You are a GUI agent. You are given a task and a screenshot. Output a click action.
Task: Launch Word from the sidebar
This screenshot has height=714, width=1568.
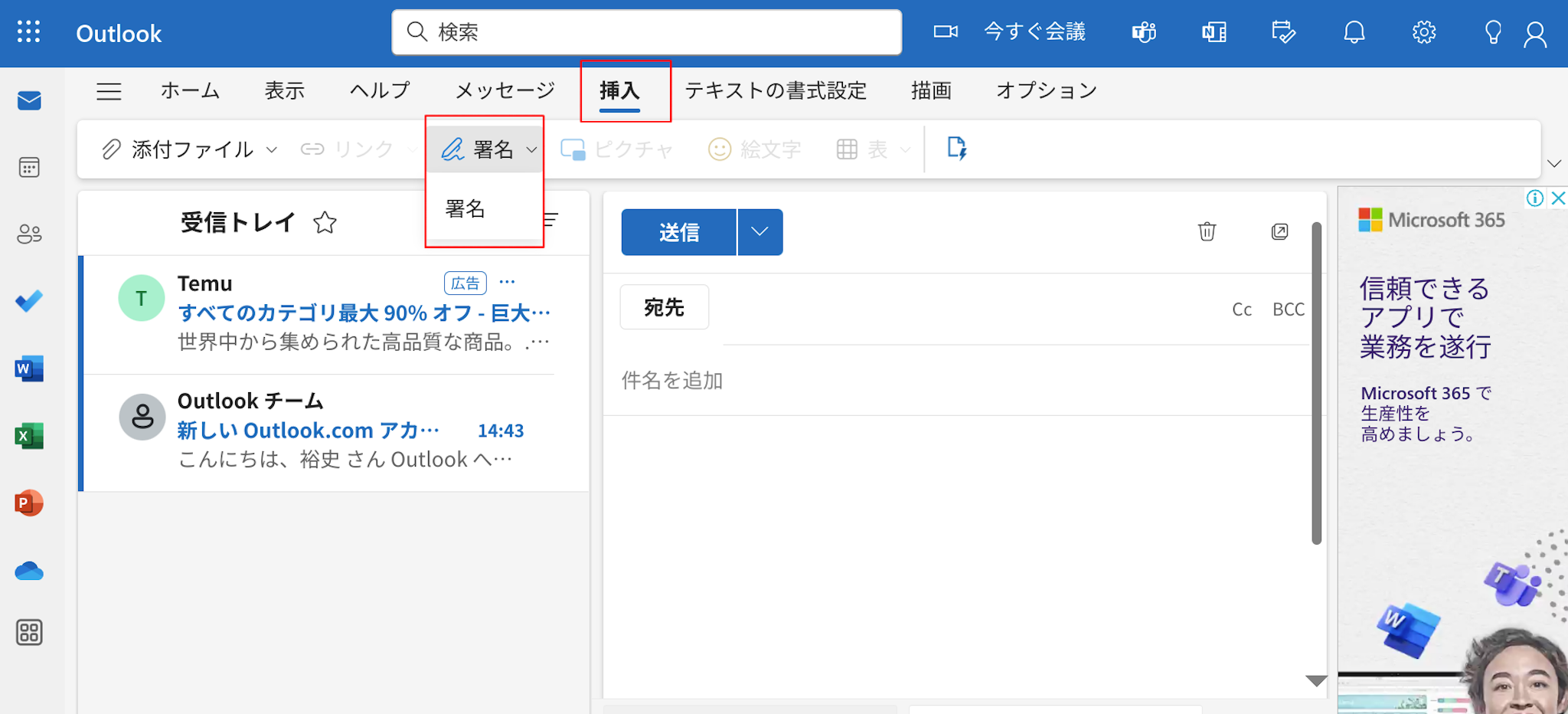[29, 368]
